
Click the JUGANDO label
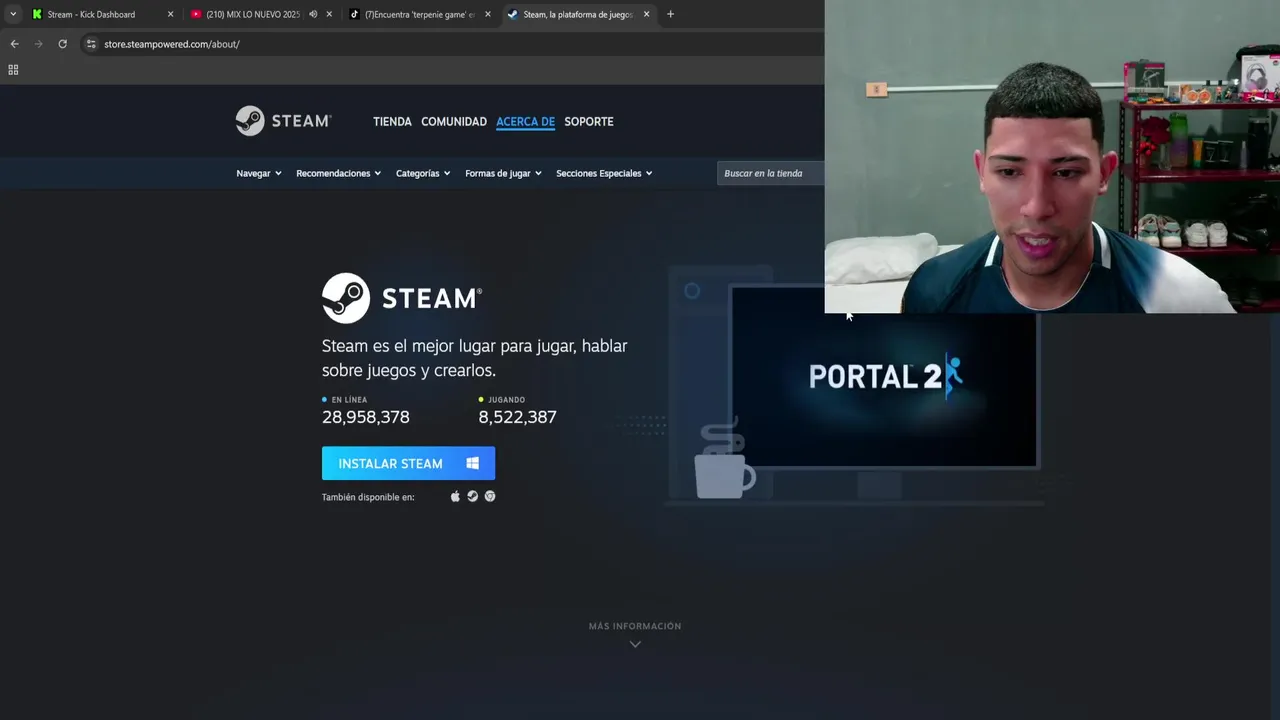click(x=507, y=400)
